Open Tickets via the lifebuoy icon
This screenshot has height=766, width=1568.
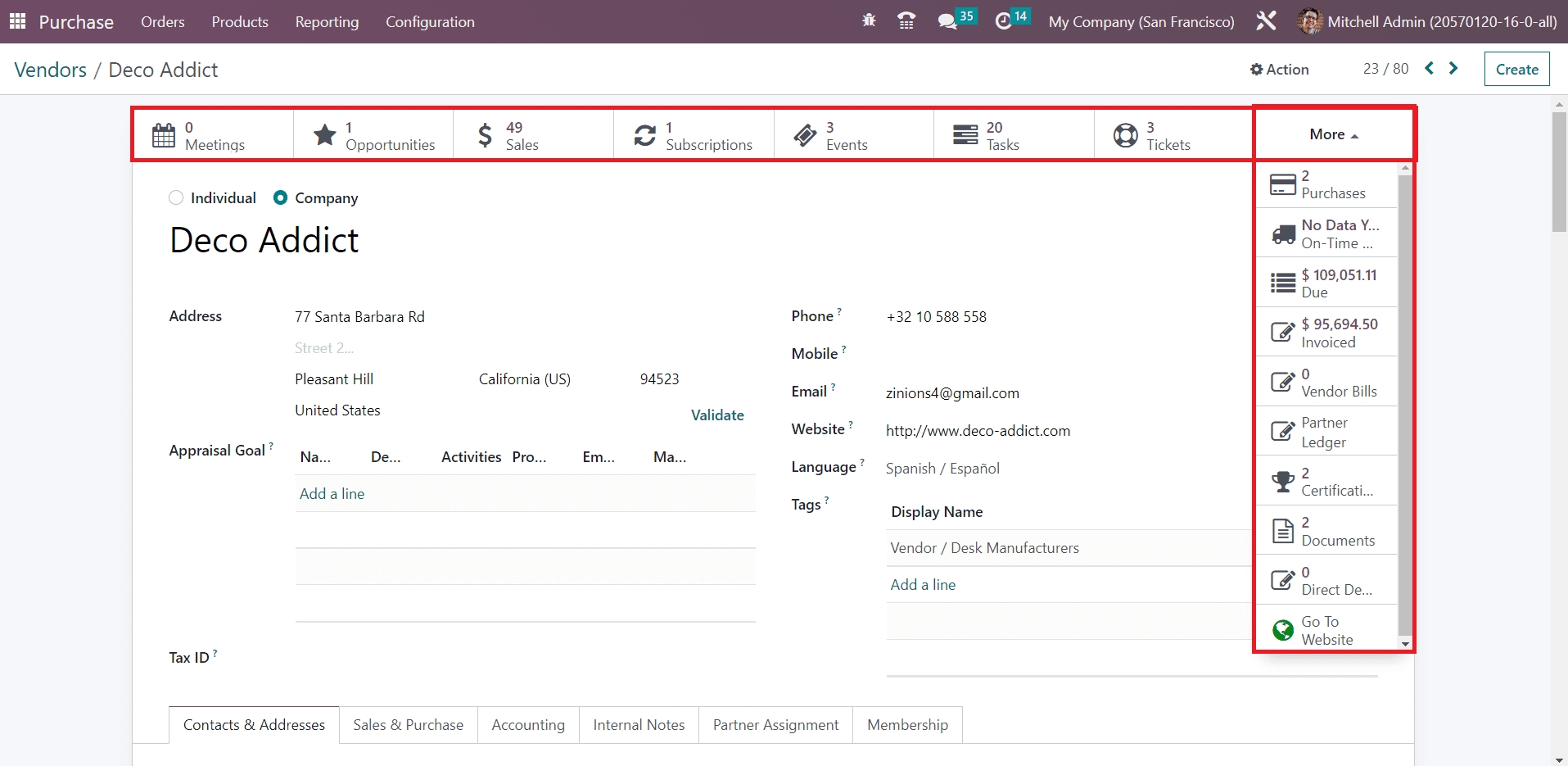point(1126,135)
